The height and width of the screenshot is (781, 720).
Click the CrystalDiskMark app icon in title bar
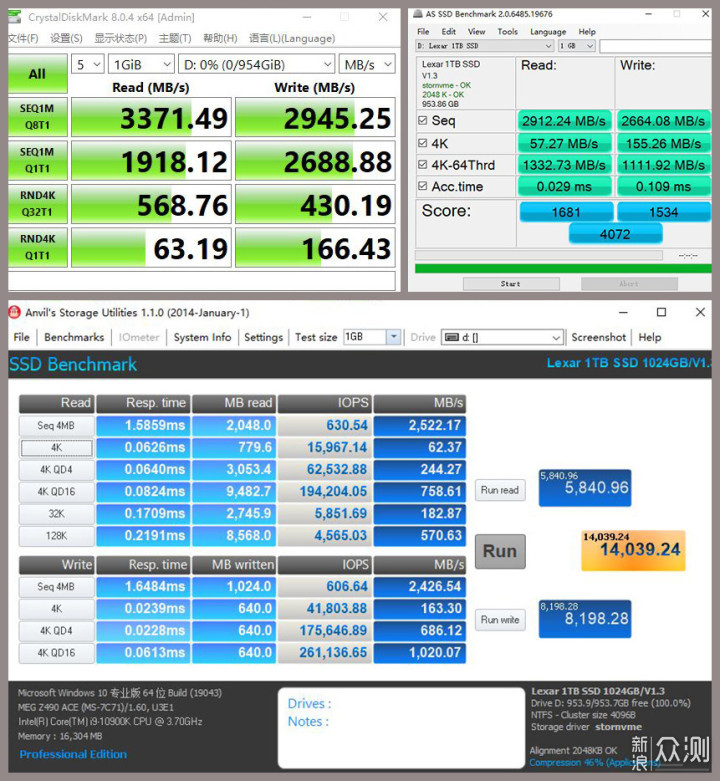(x=15, y=17)
